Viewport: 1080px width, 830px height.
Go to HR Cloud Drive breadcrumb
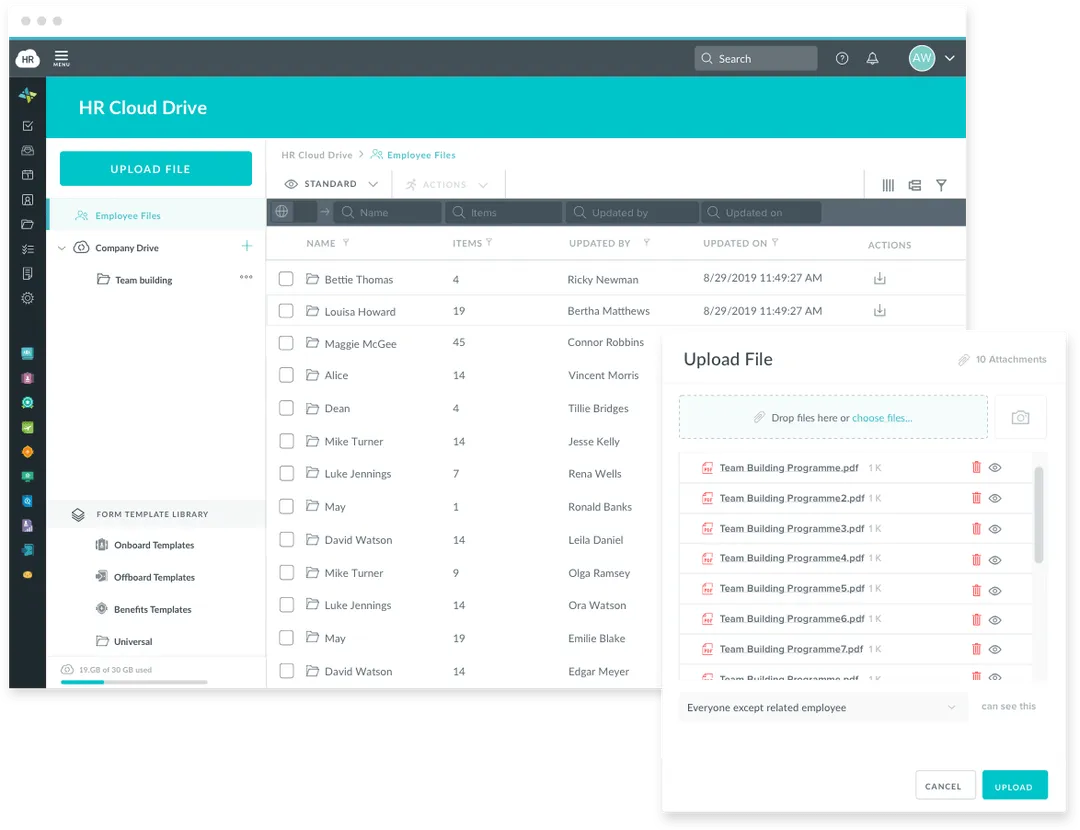tap(317, 155)
